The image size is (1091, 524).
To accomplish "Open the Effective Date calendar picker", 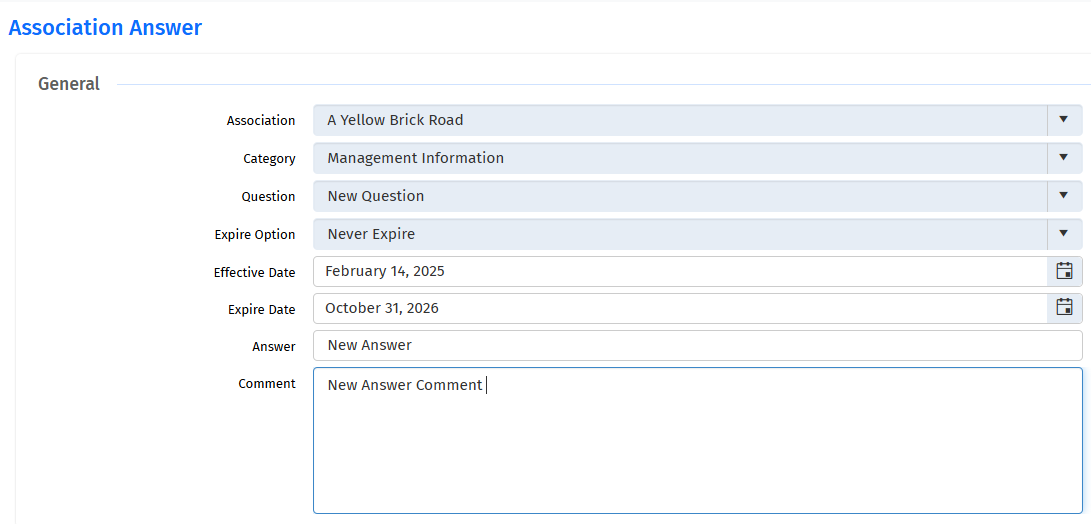I will coord(1065,271).
